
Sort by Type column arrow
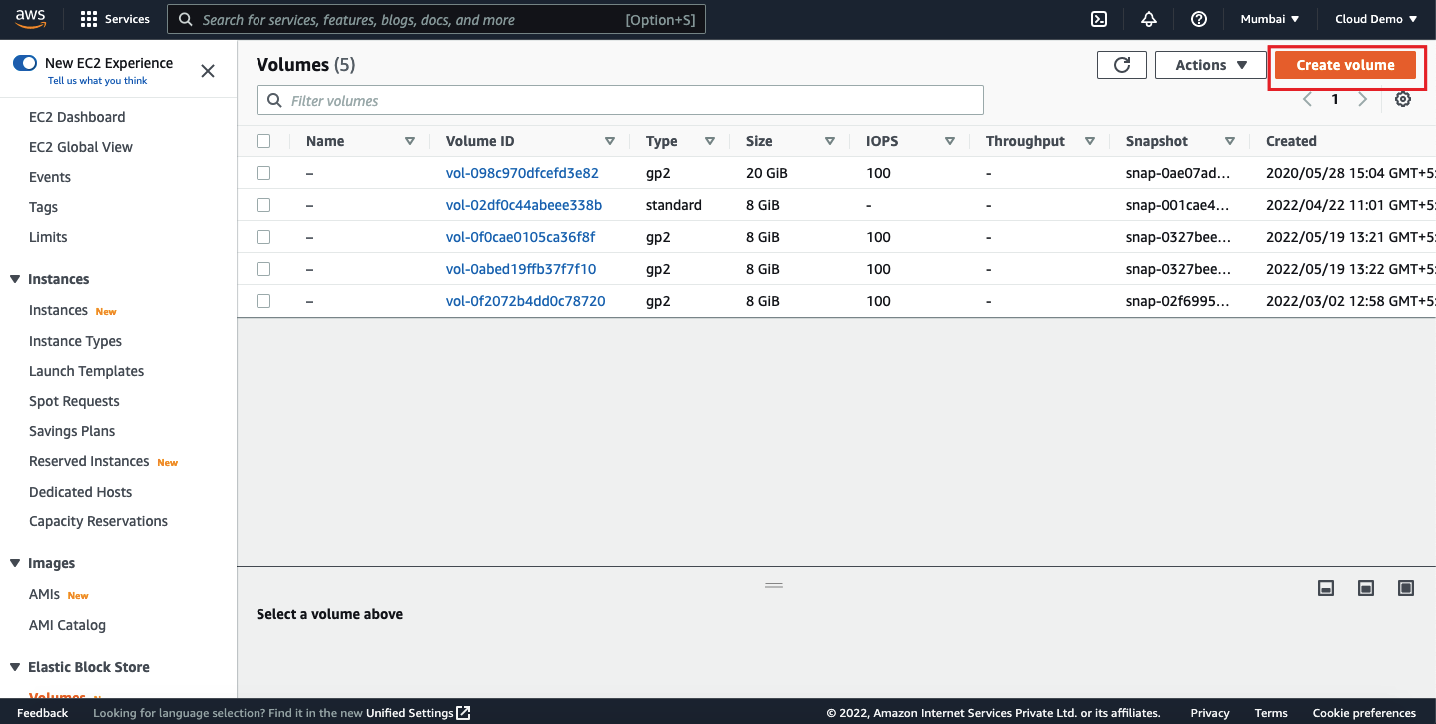(x=710, y=141)
